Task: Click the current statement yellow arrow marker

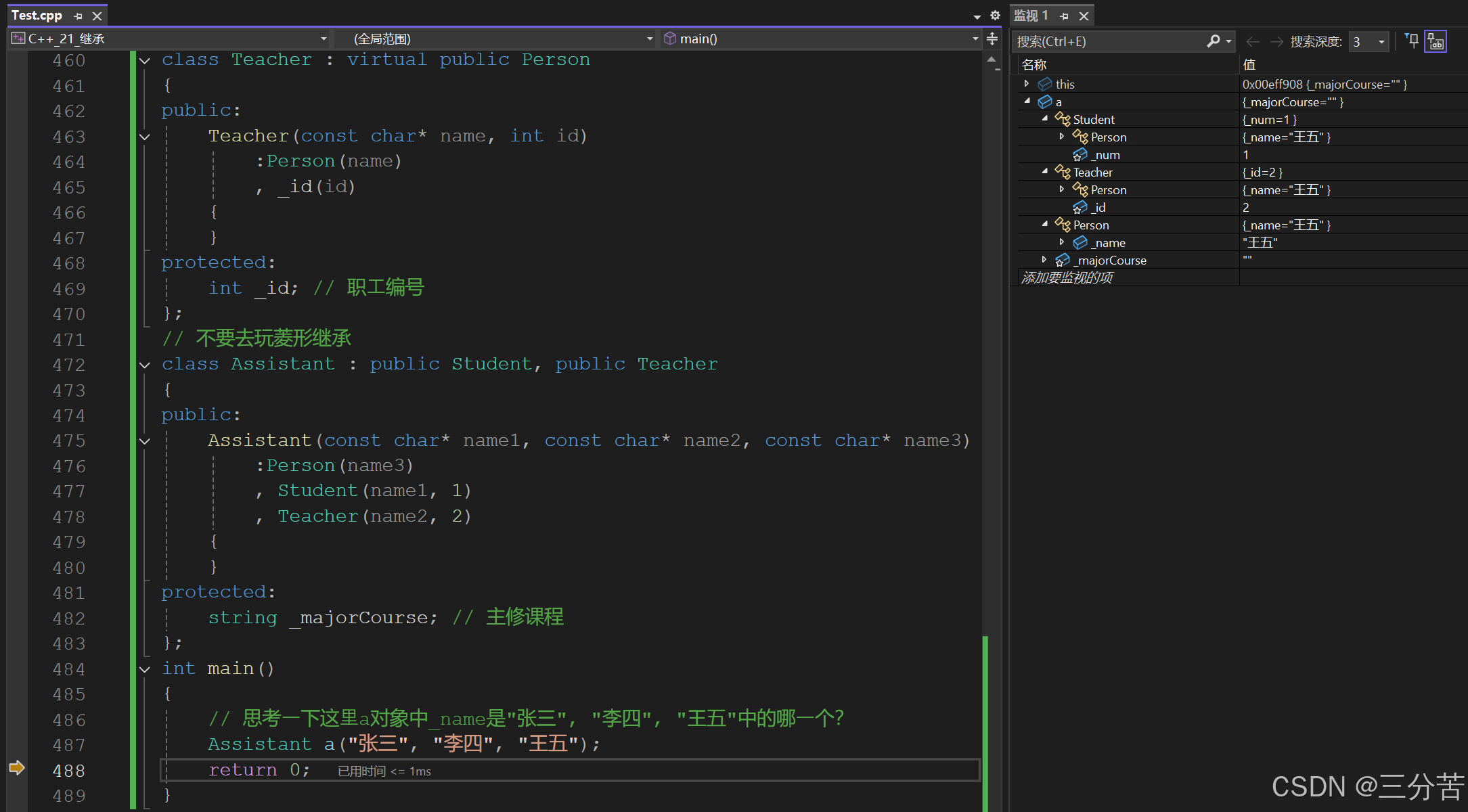Action: [x=17, y=767]
